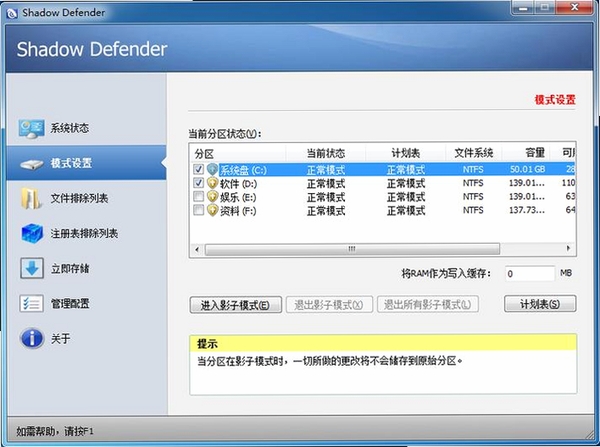Open the 管理配置 section
Screen dimensions: 600x447
(86, 304)
